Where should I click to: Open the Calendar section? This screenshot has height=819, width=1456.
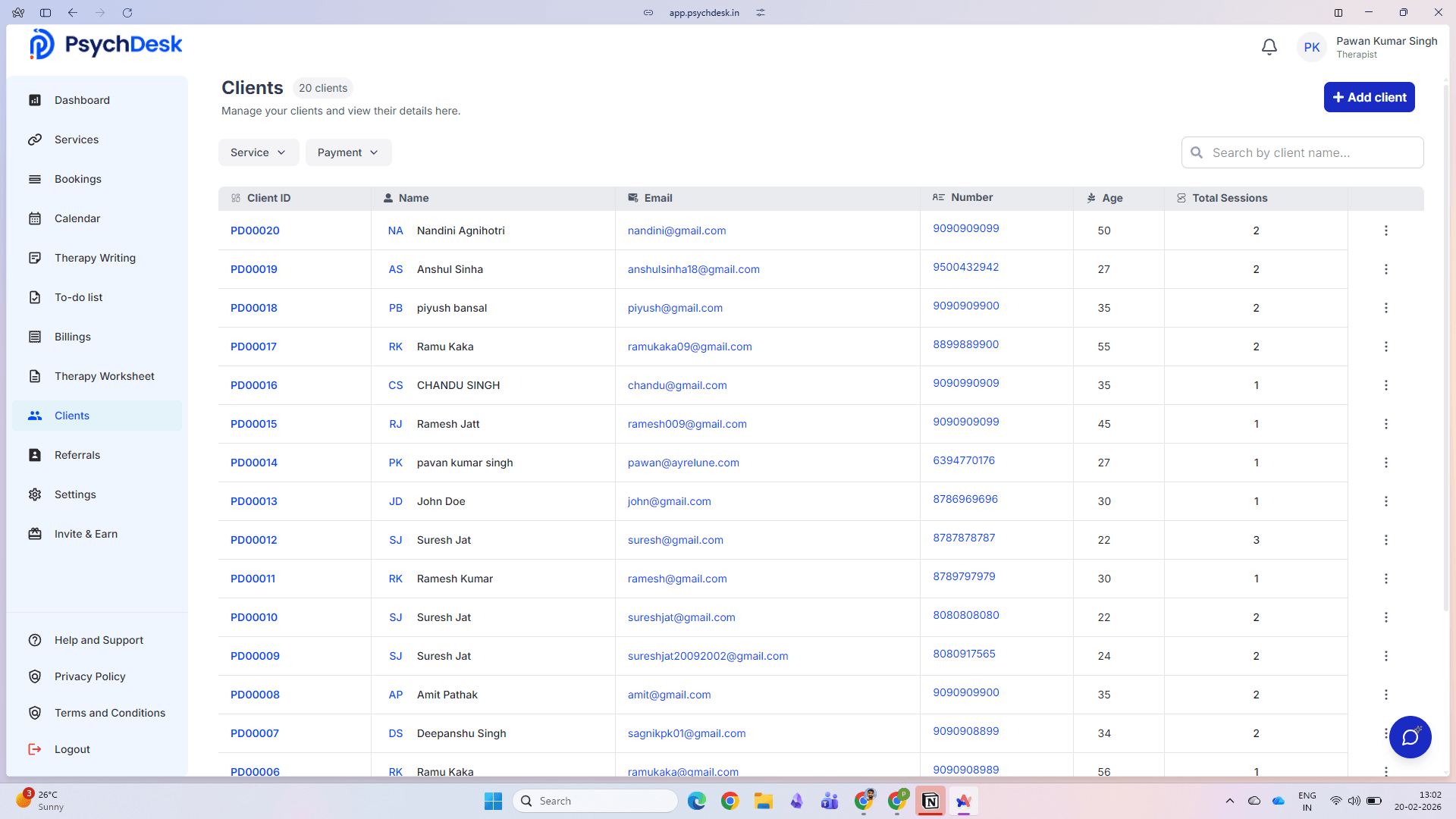pyautogui.click(x=77, y=218)
